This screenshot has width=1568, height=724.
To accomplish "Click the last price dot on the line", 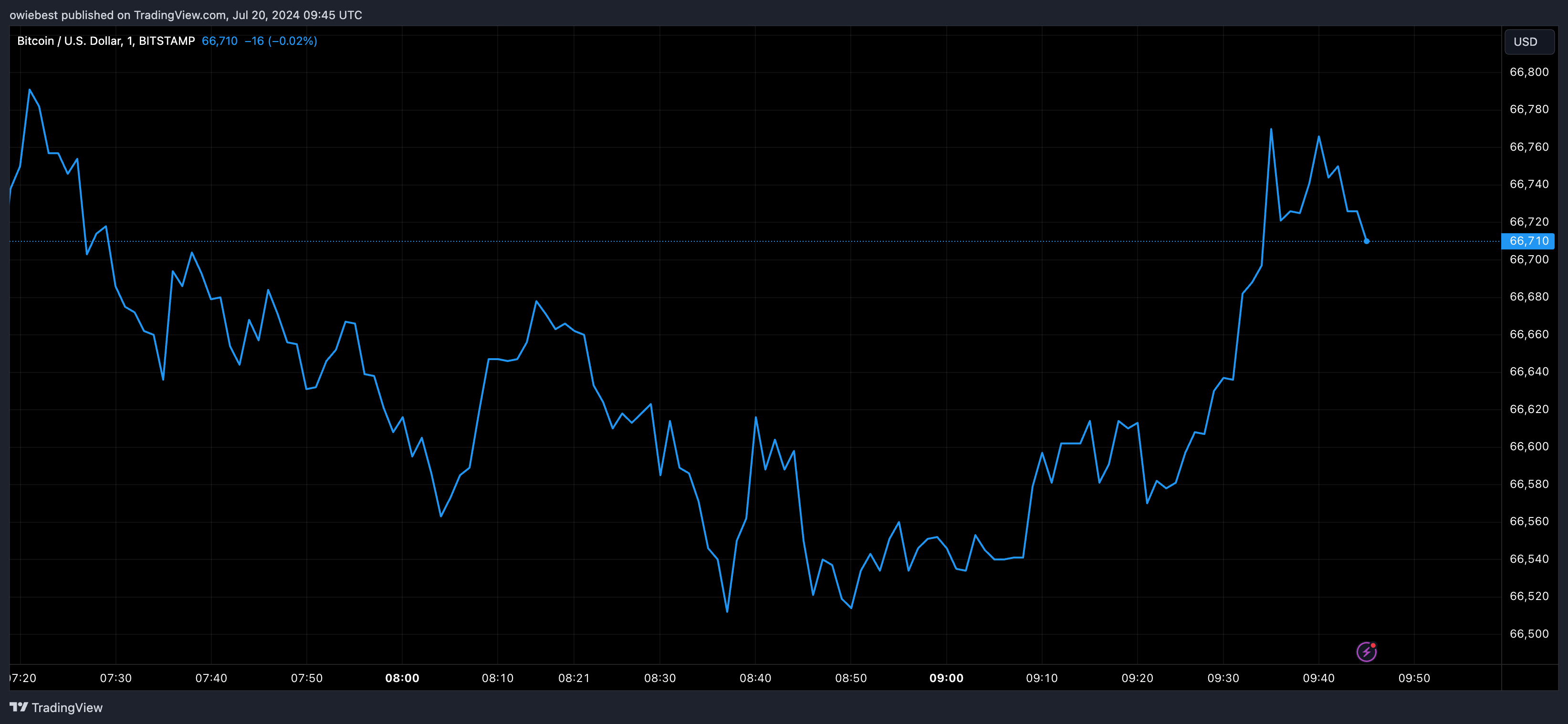I will [x=1367, y=241].
